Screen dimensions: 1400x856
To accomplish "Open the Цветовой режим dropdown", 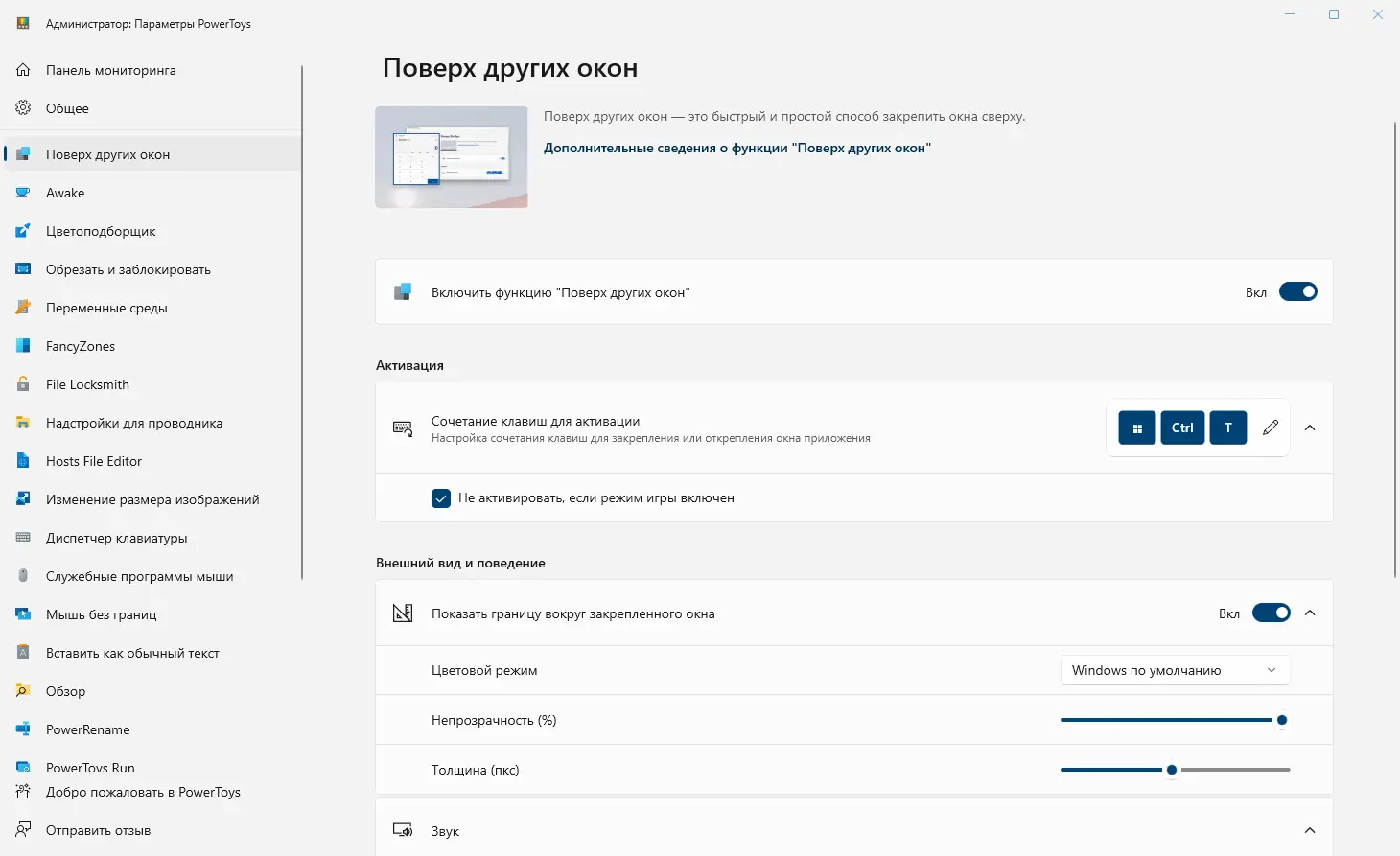I will coord(1175,670).
